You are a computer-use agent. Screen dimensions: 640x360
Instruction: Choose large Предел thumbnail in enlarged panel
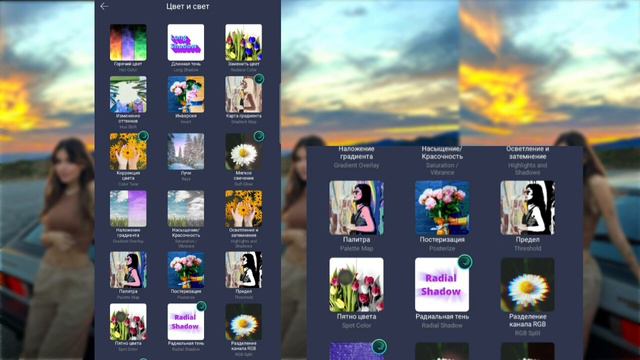[x=528, y=208]
